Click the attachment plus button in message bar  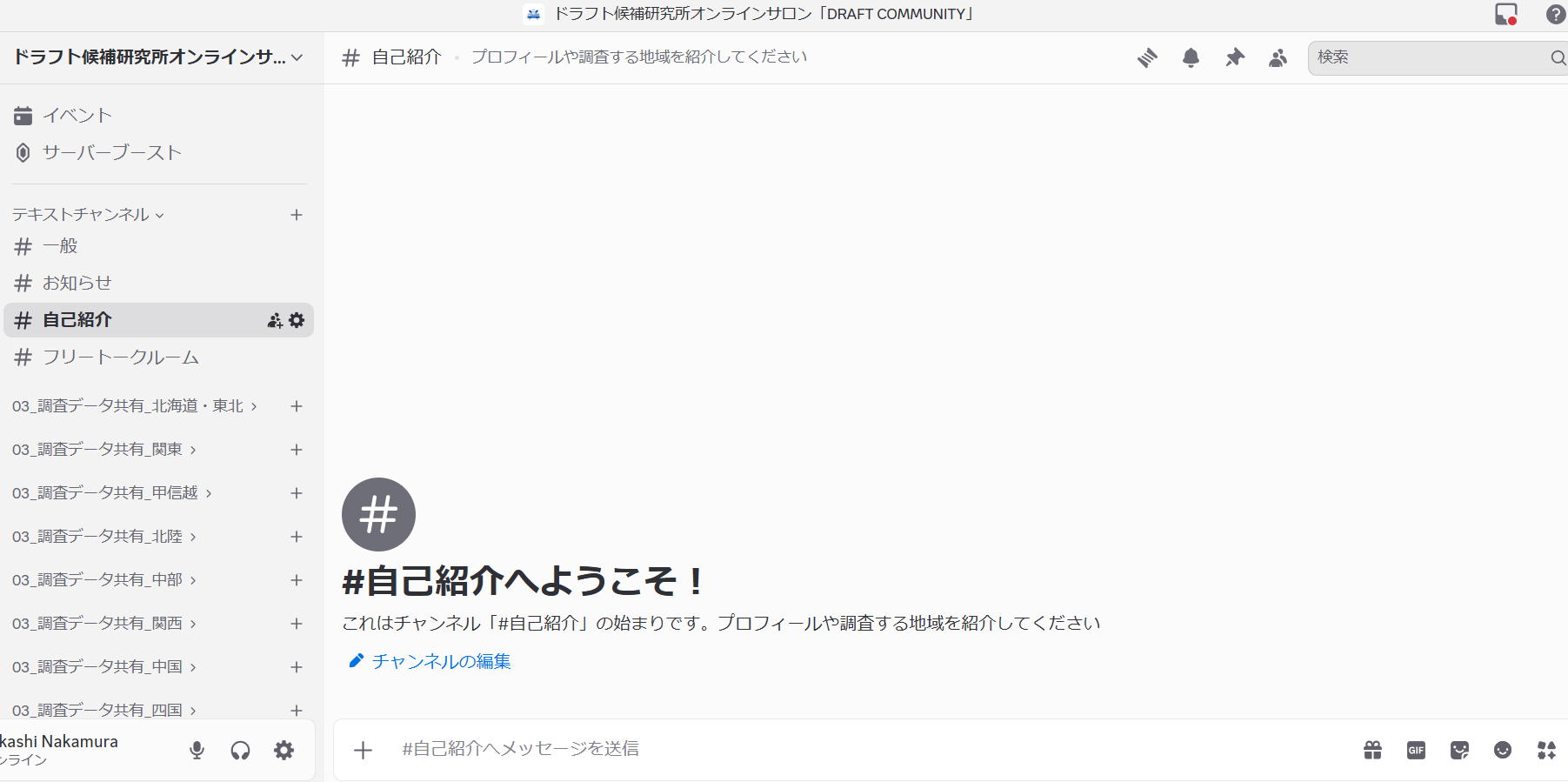point(364,750)
